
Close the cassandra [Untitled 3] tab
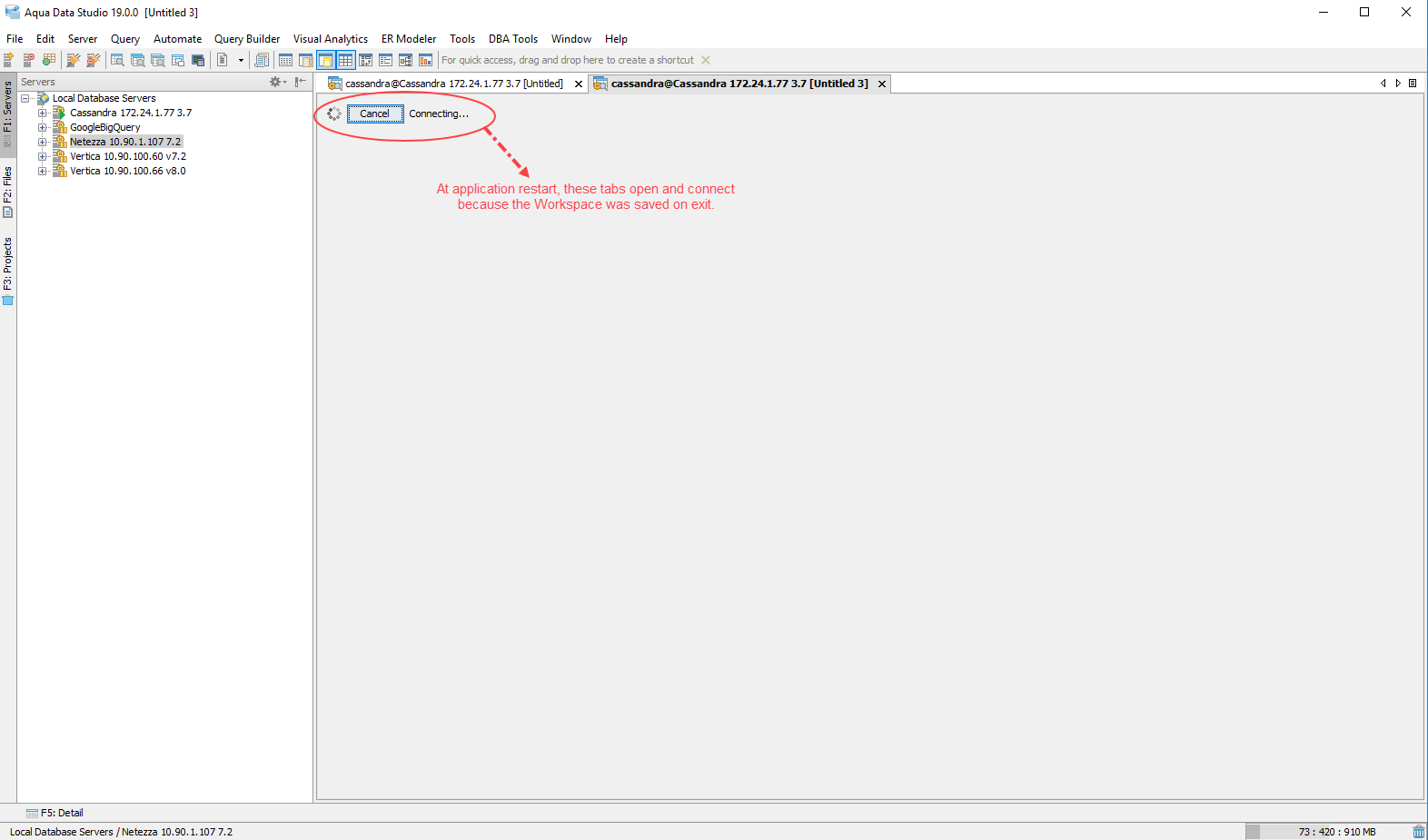[882, 84]
